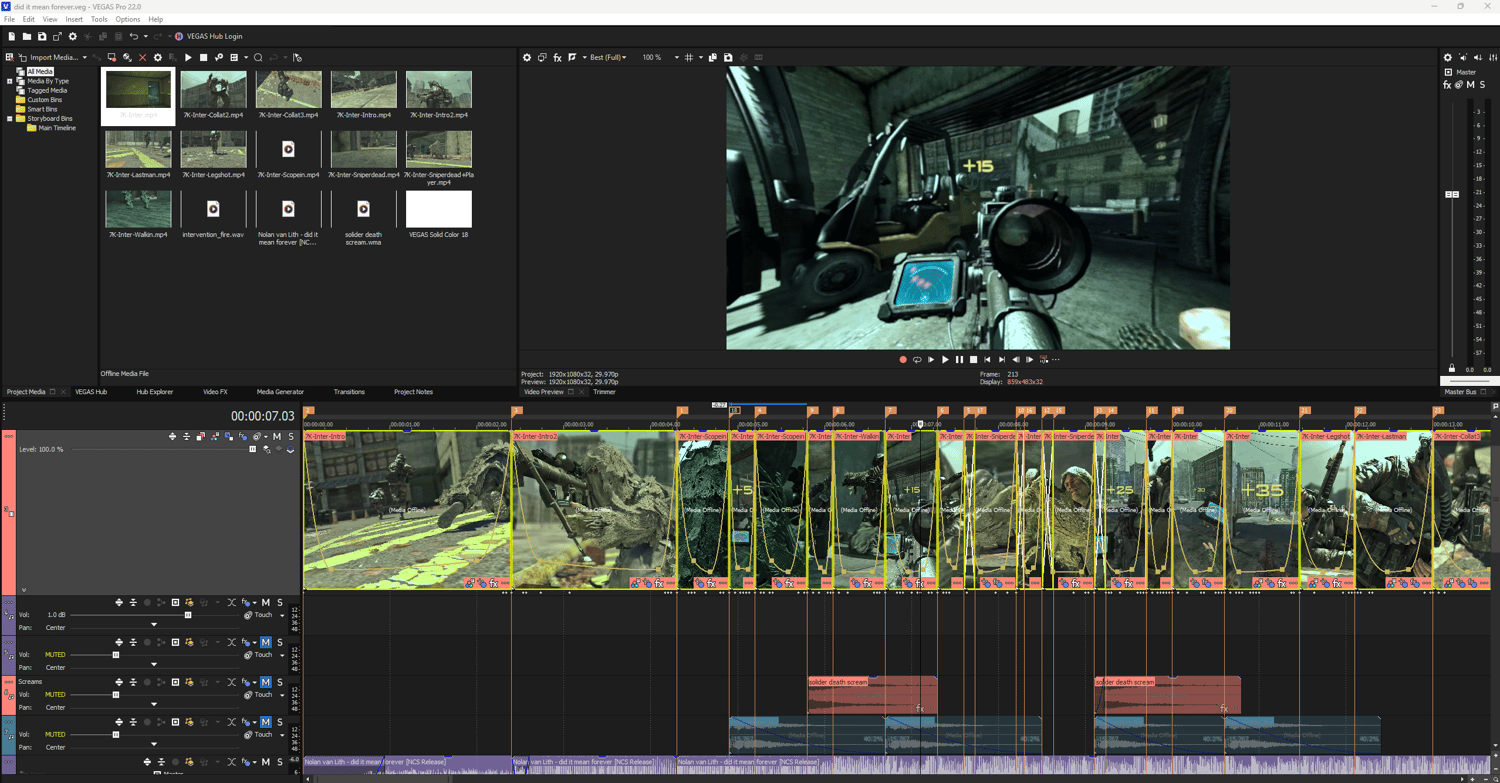
Task: Click Video Output FX icon in preview toolbar
Action: [557, 58]
